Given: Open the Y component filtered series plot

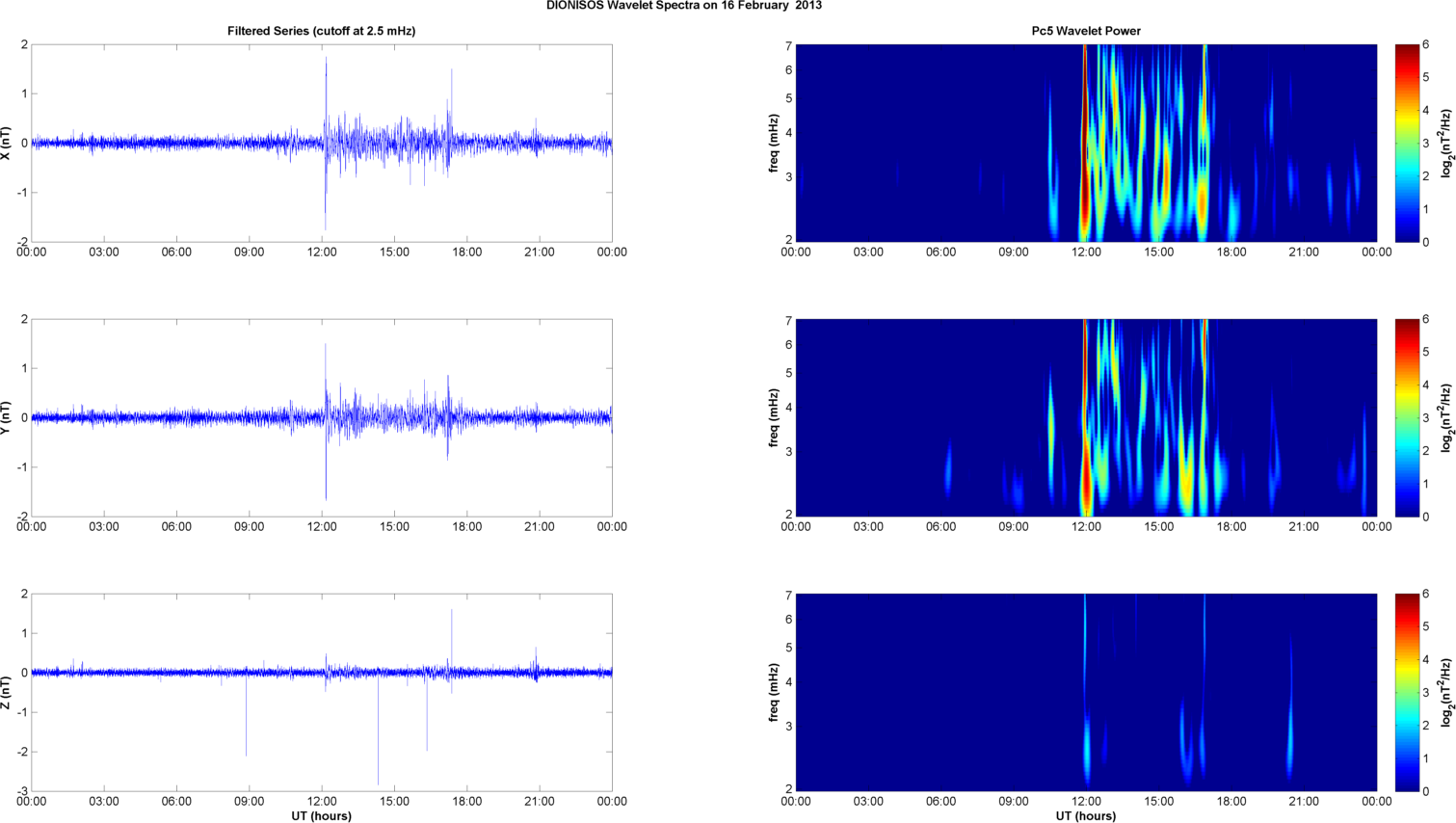Looking at the screenshot, I should pyautogui.click(x=322, y=417).
